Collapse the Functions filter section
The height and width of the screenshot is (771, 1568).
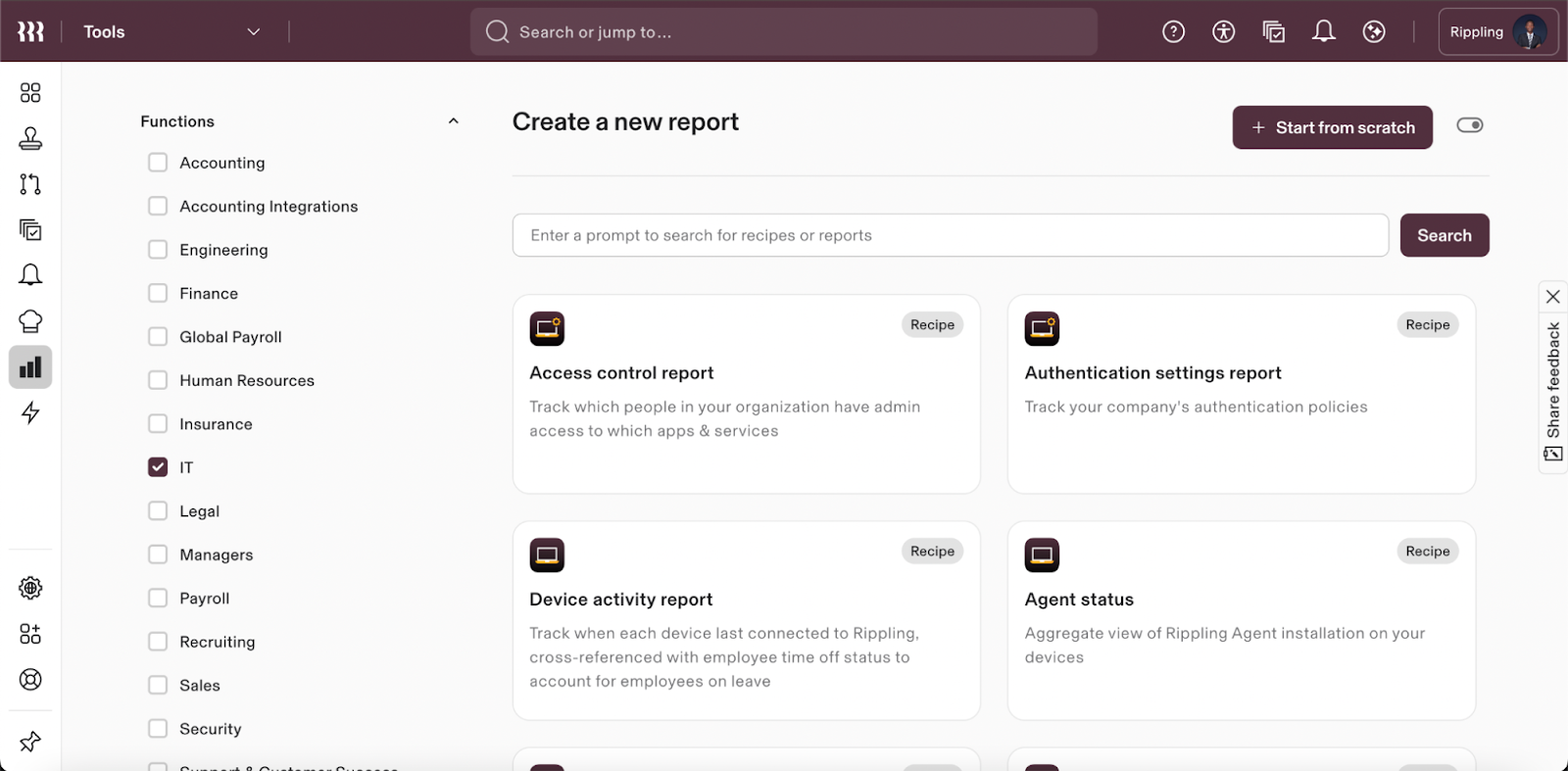click(453, 121)
